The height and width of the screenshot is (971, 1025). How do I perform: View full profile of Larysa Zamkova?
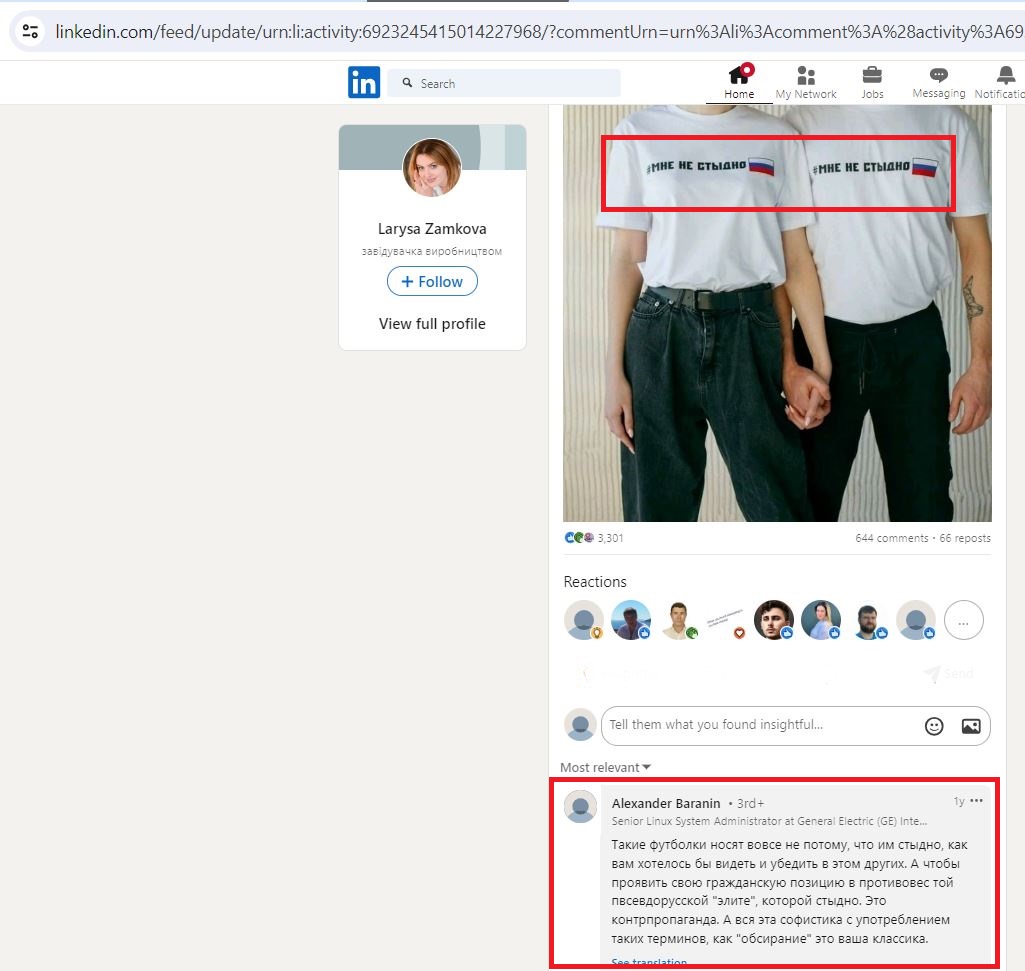(x=432, y=324)
